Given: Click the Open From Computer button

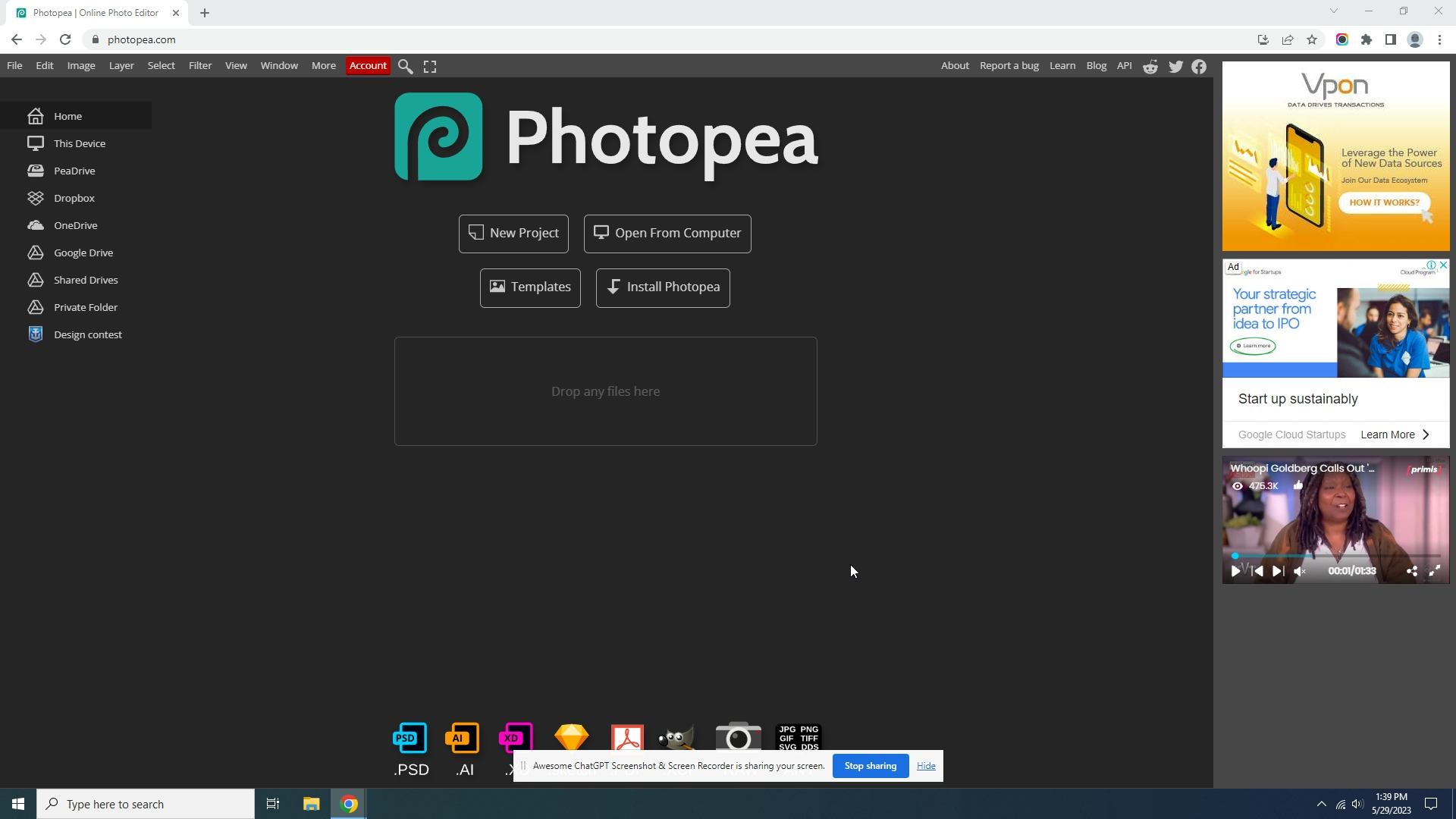Looking at the screenshot, I should [667, 233].
